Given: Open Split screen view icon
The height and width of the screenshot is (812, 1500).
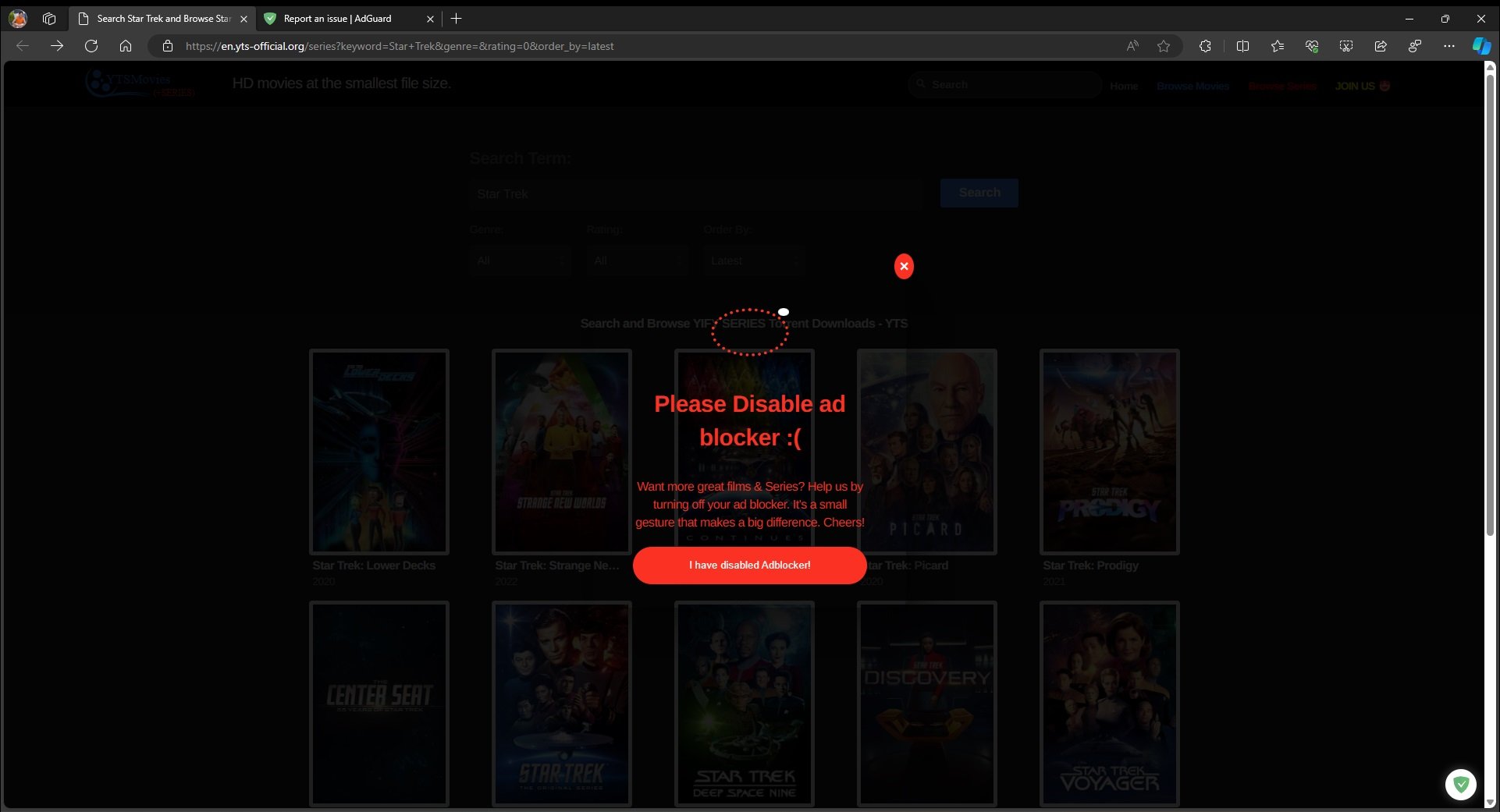Looking at the screenshot, I should point(1242,46).
